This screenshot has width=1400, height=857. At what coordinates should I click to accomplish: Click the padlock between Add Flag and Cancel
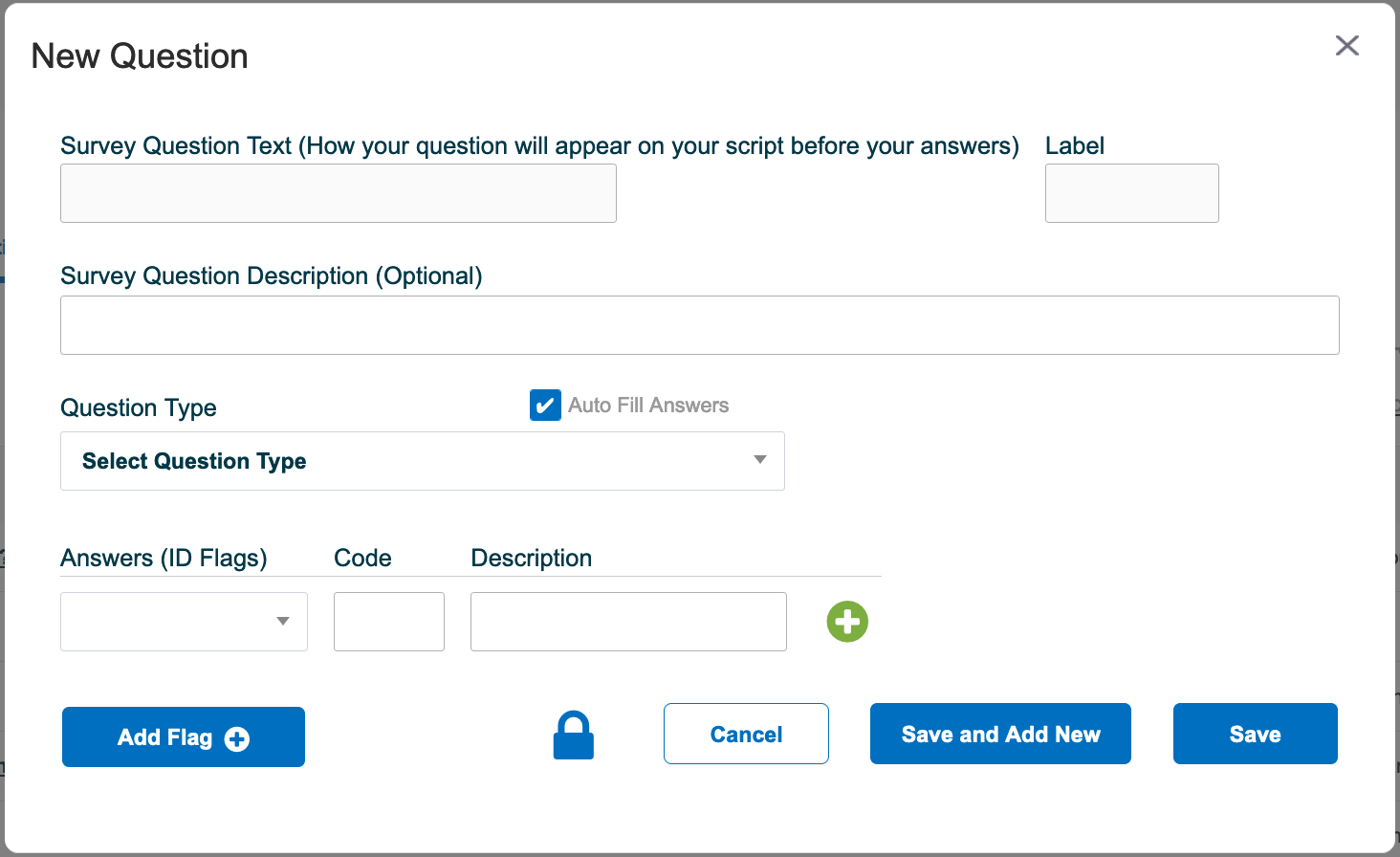(x=573, y=735)
